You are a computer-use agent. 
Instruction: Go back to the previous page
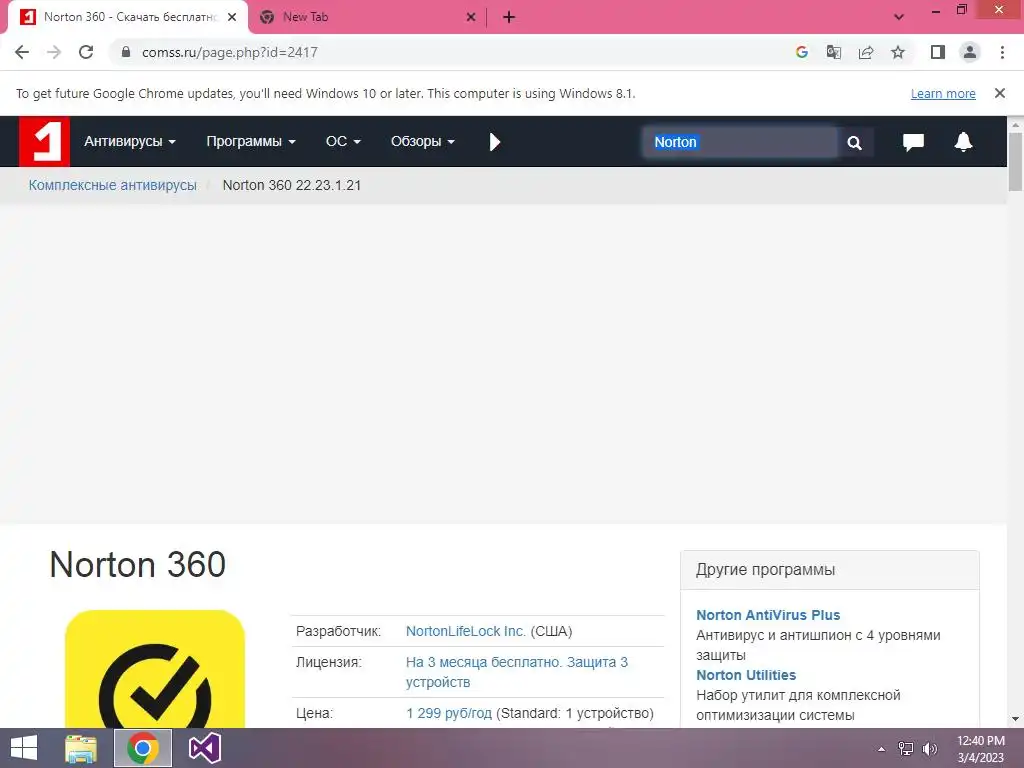pos(22,52)
